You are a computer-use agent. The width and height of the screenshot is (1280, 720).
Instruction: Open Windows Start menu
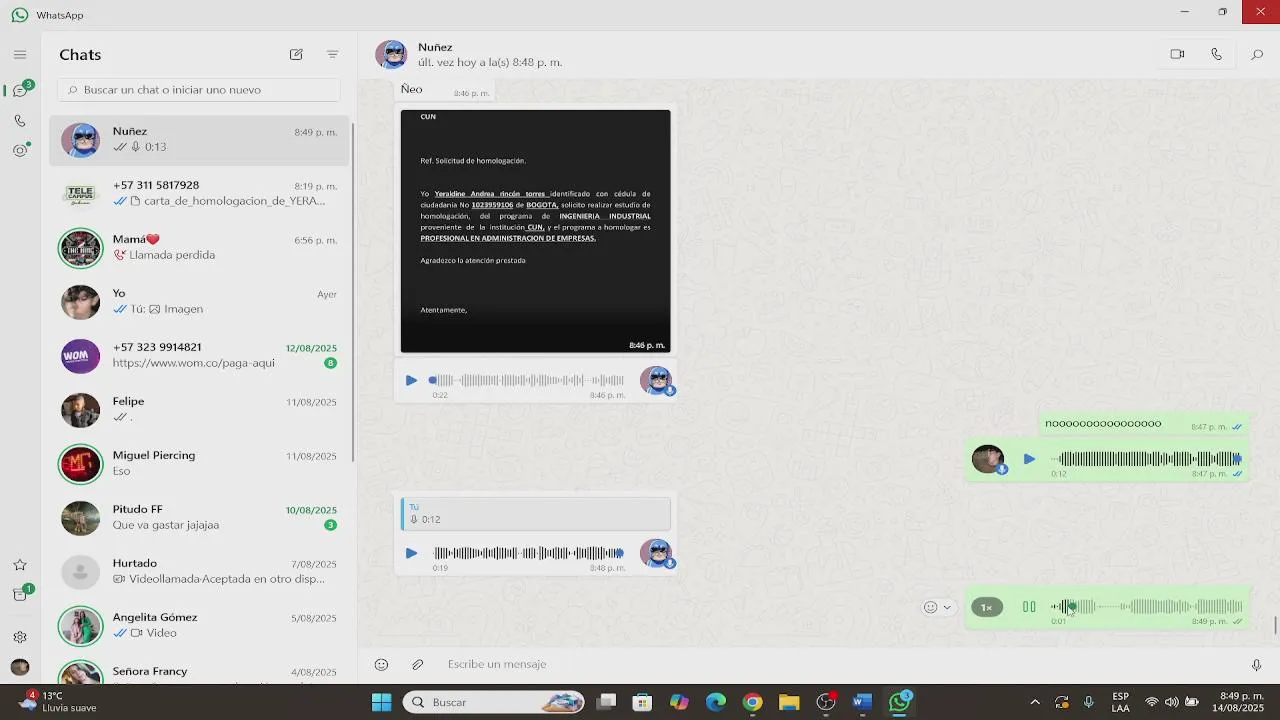pyautogui.click(x=381, y=702)
